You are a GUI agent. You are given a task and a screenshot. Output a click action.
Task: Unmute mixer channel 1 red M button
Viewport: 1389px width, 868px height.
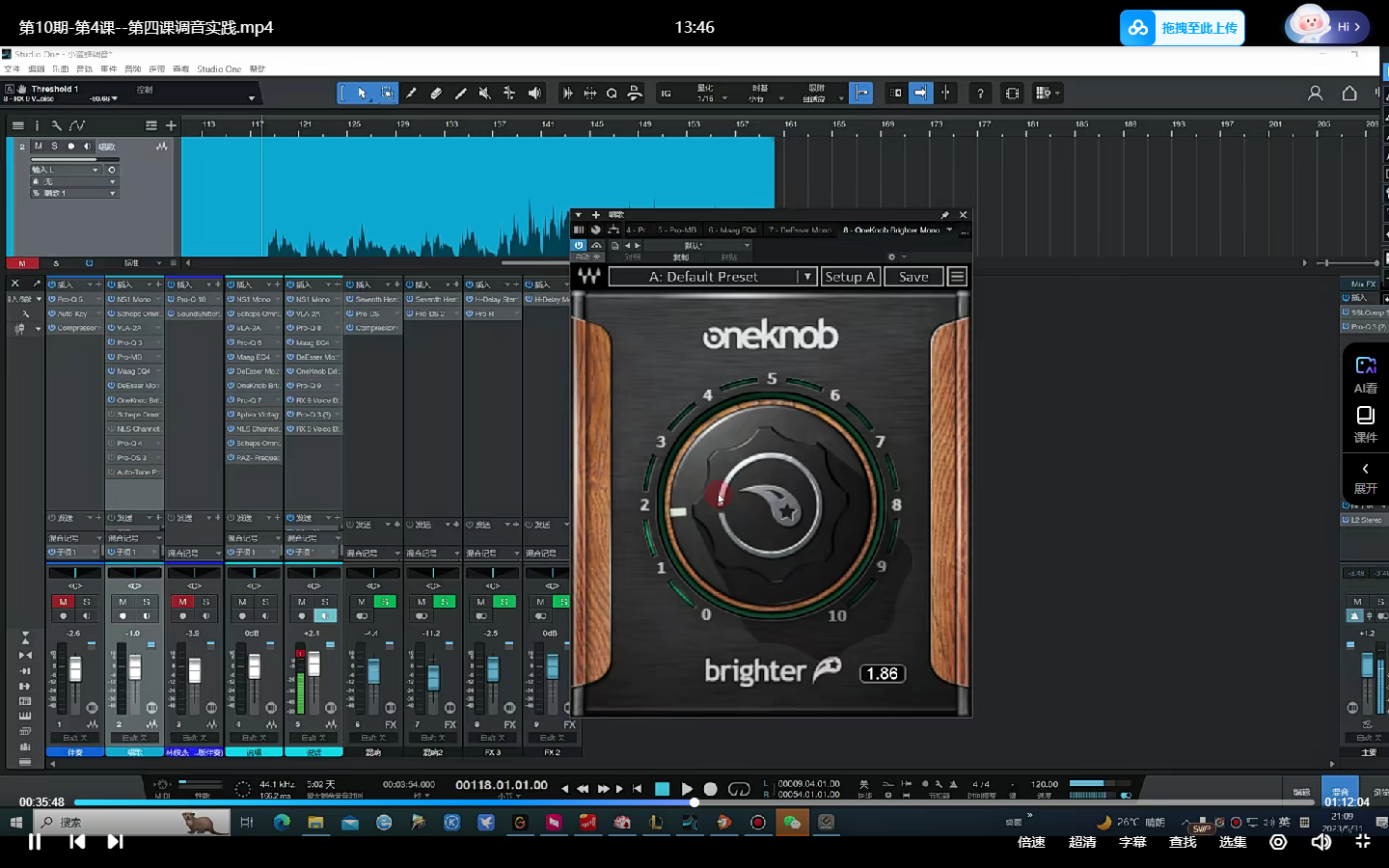pyautogui.click(x=63, y=602)
